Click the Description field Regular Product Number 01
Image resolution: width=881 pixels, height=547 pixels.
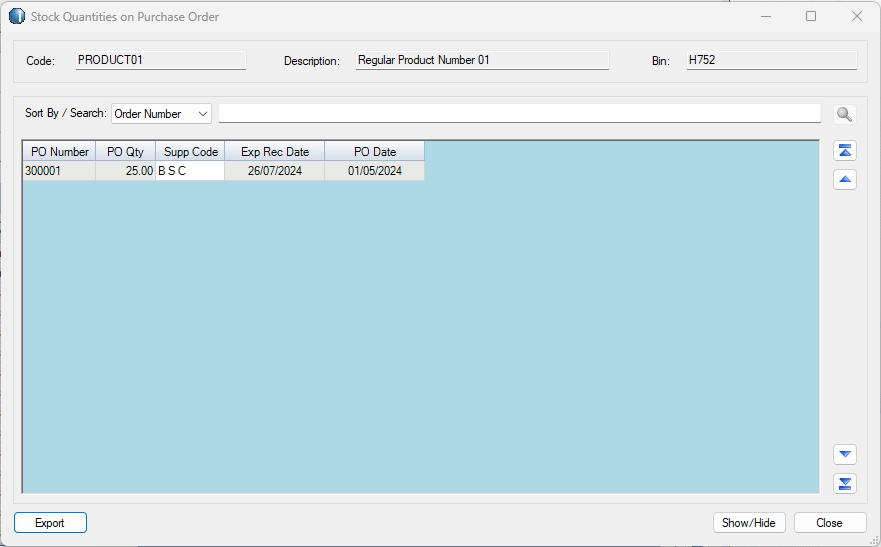tap(482, 60)
